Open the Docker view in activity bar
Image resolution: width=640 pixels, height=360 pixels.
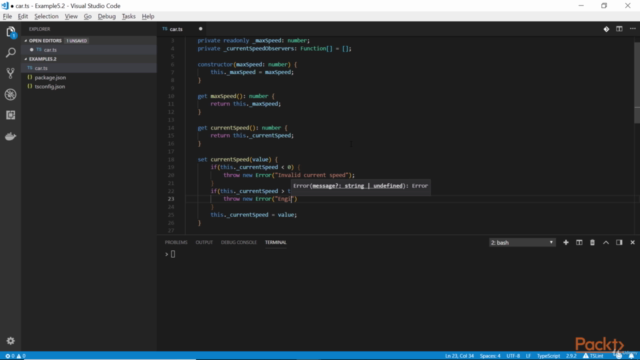11,136
